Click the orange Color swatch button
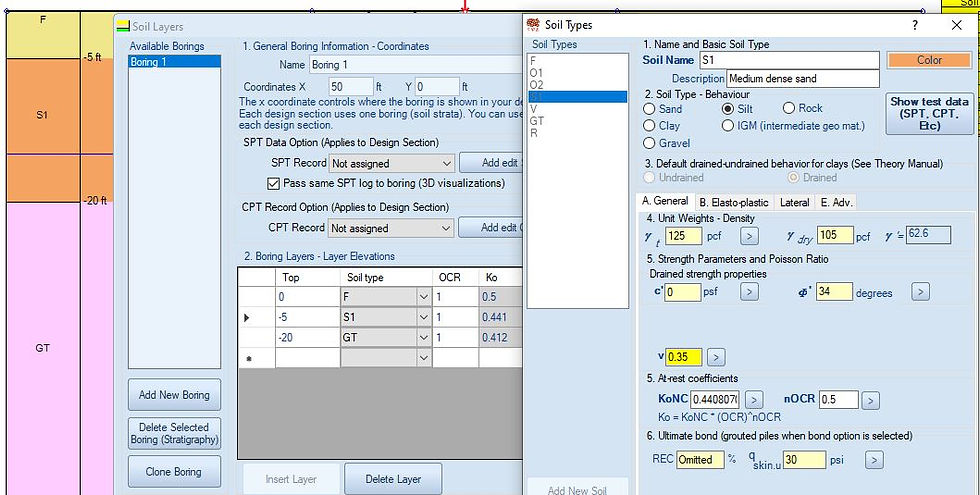The height and width of the screenshot is (495, 980). coord(929,60)
